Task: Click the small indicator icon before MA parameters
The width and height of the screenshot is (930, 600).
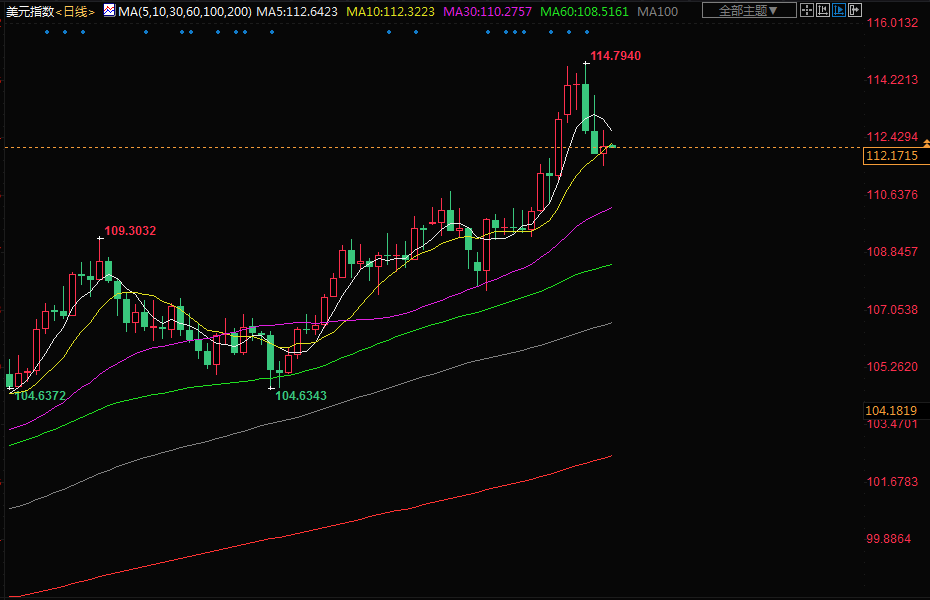Action: (x=109, y=12)
